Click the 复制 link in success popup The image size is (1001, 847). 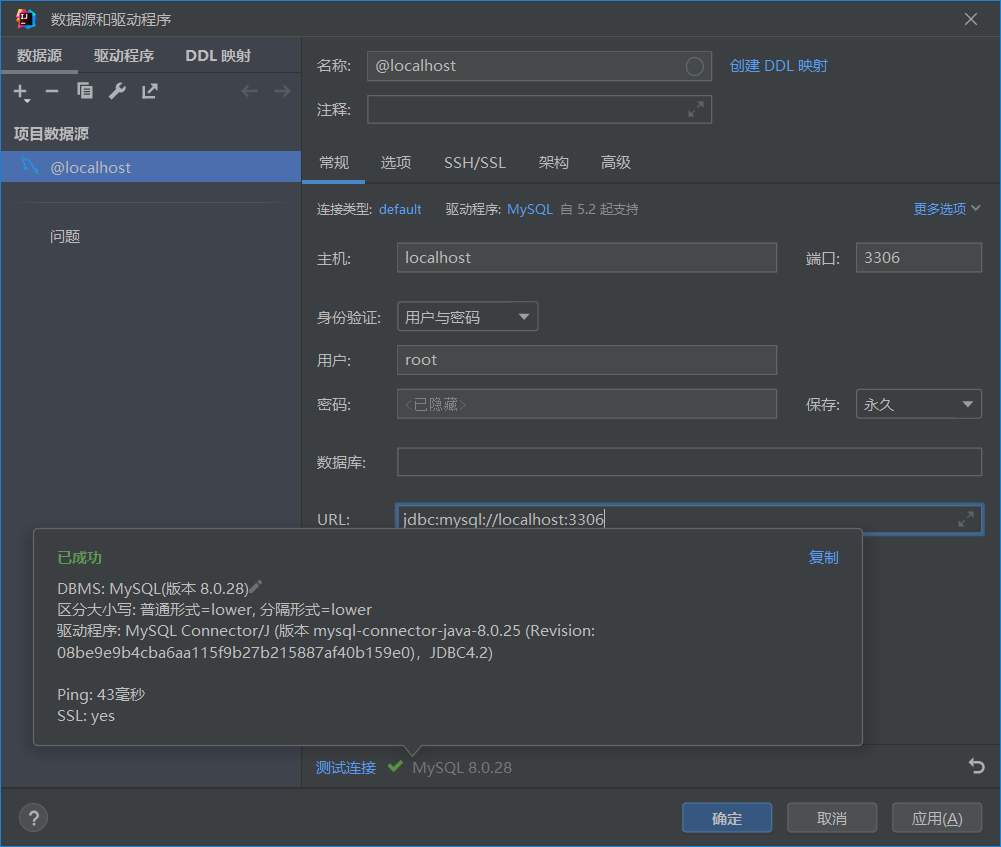tap(823, 558)
